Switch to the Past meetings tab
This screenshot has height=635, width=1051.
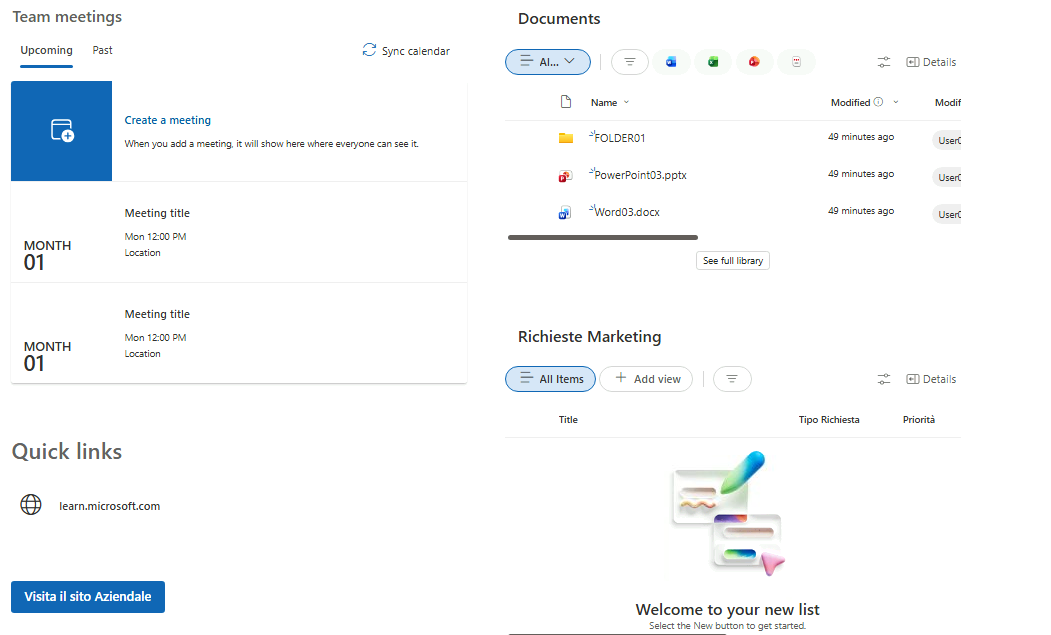[103, 51]
